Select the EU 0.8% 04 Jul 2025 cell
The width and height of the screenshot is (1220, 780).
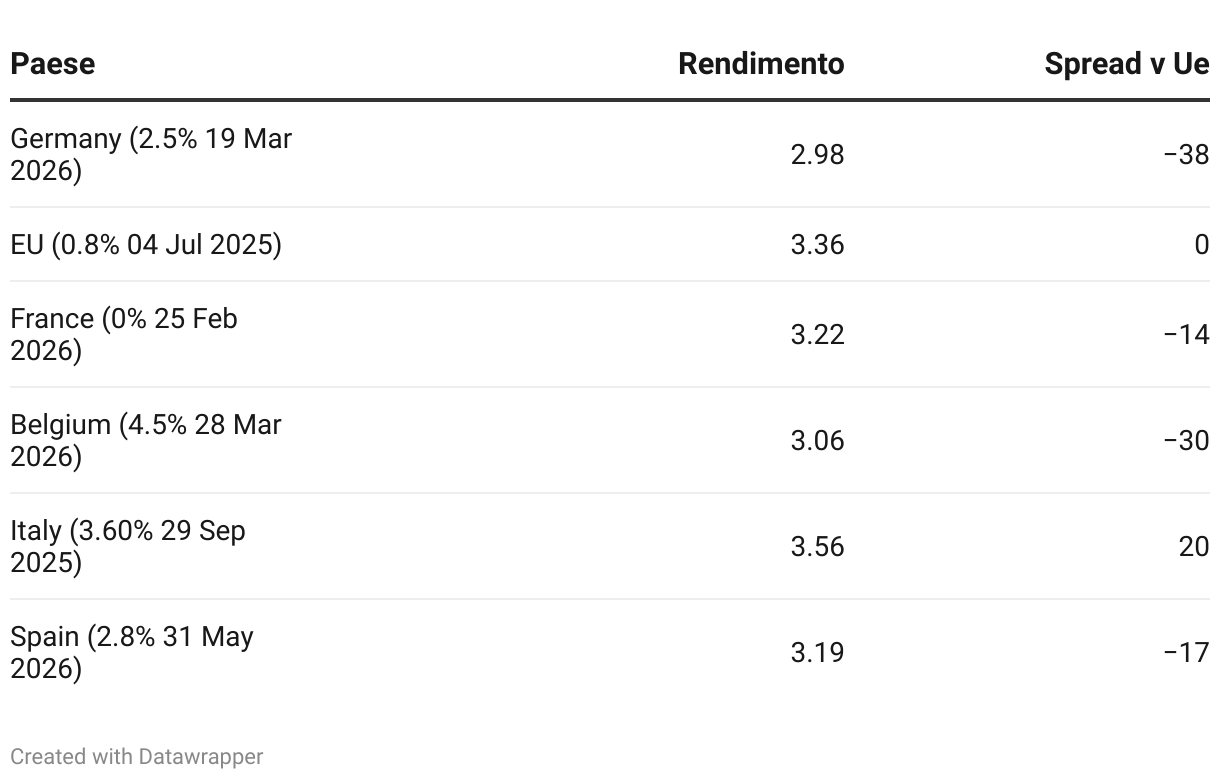pyautogui.click(x=146, y=244)
